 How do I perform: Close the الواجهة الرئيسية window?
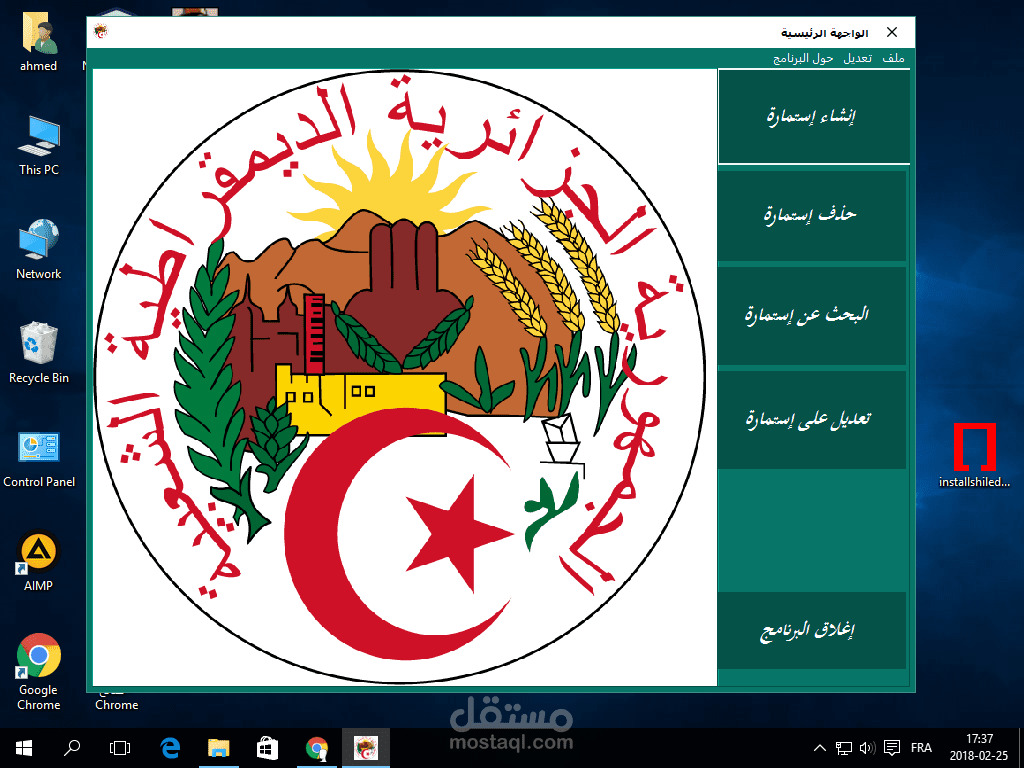pyautogui.click(x=892, y=32)
